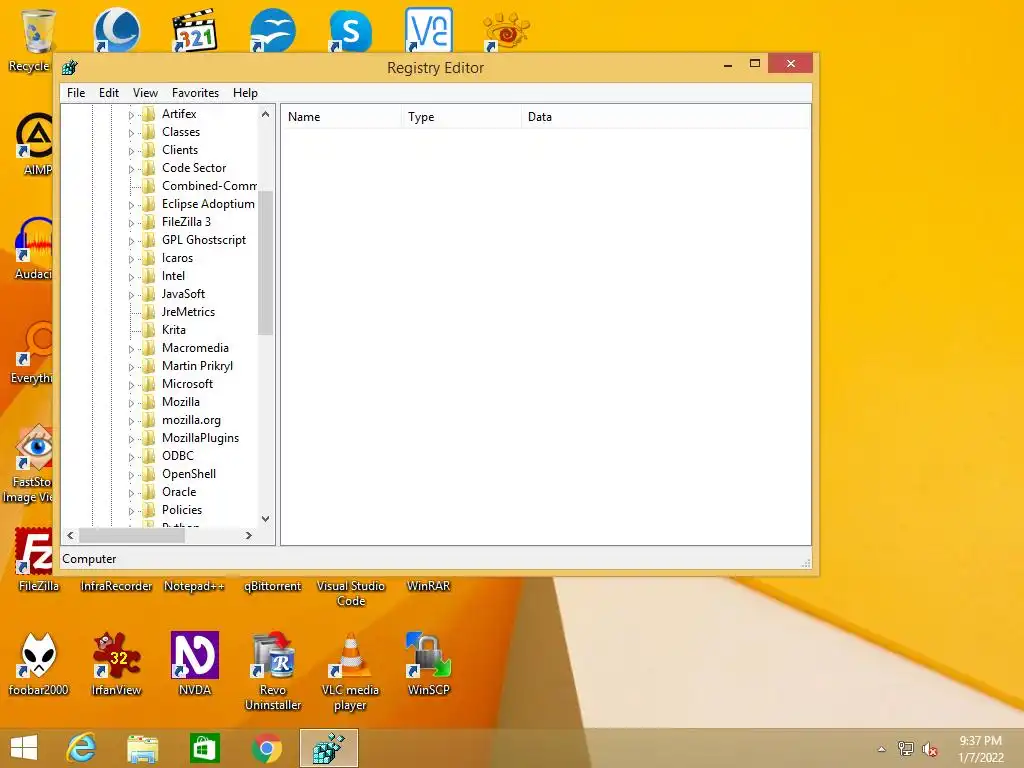Open the Start menu
This screenshot has height=768, width=1024.
[x=24, y=748]
